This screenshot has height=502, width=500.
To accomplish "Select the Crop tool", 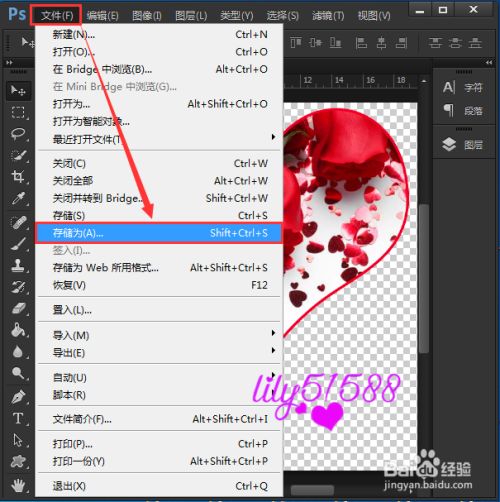I will click(18, 177).
